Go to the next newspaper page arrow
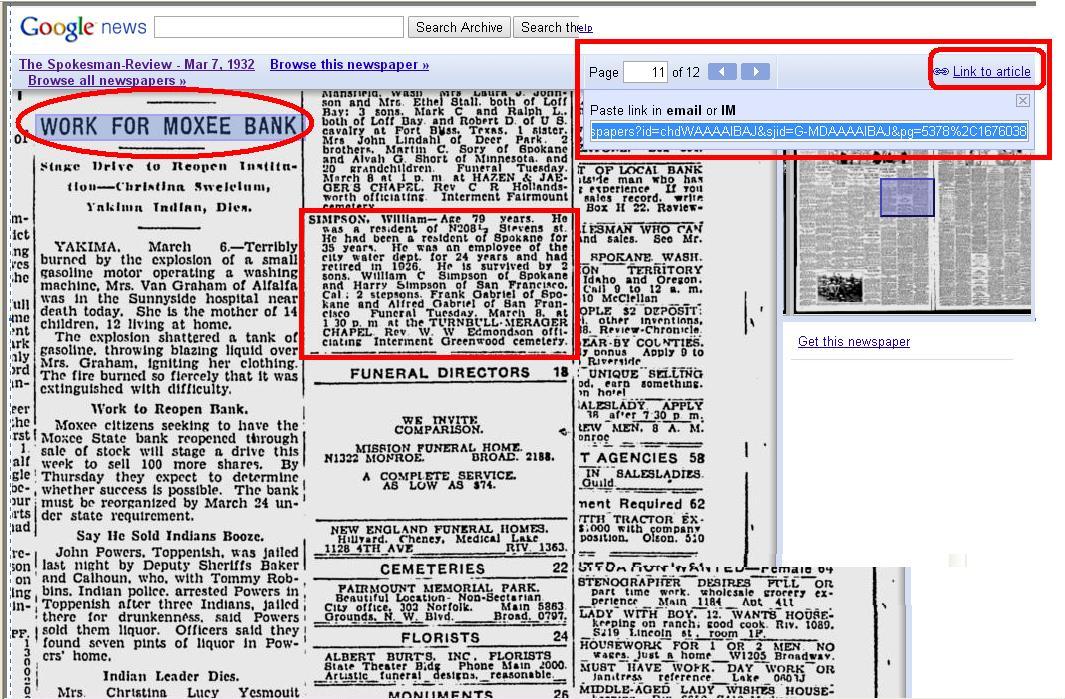 click(755, 71)
